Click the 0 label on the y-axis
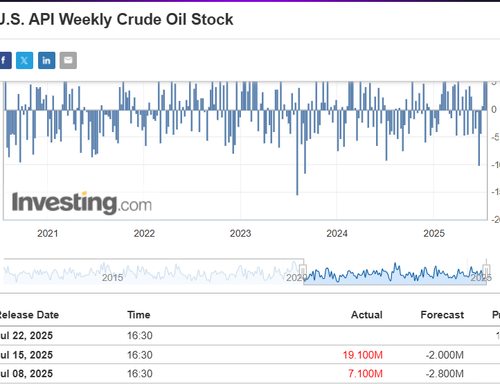 tap(494, 109)
